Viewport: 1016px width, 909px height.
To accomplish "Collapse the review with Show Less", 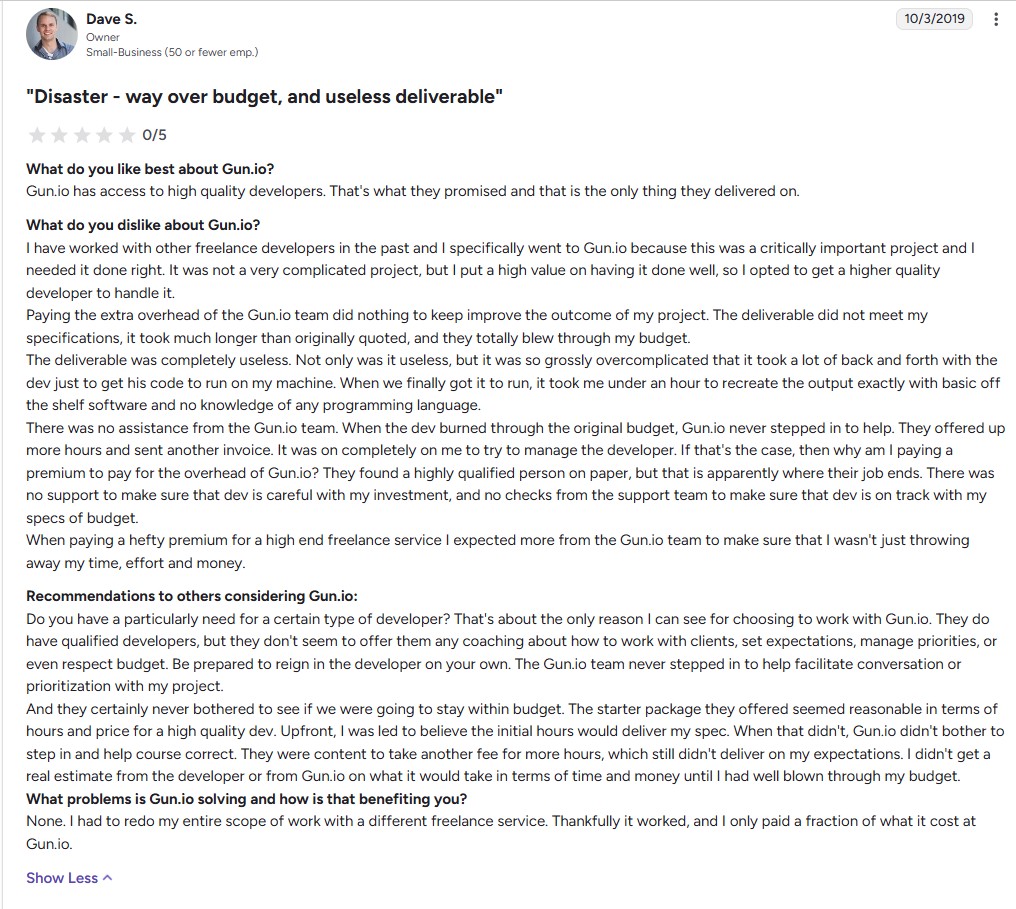I will click(62, 878).
